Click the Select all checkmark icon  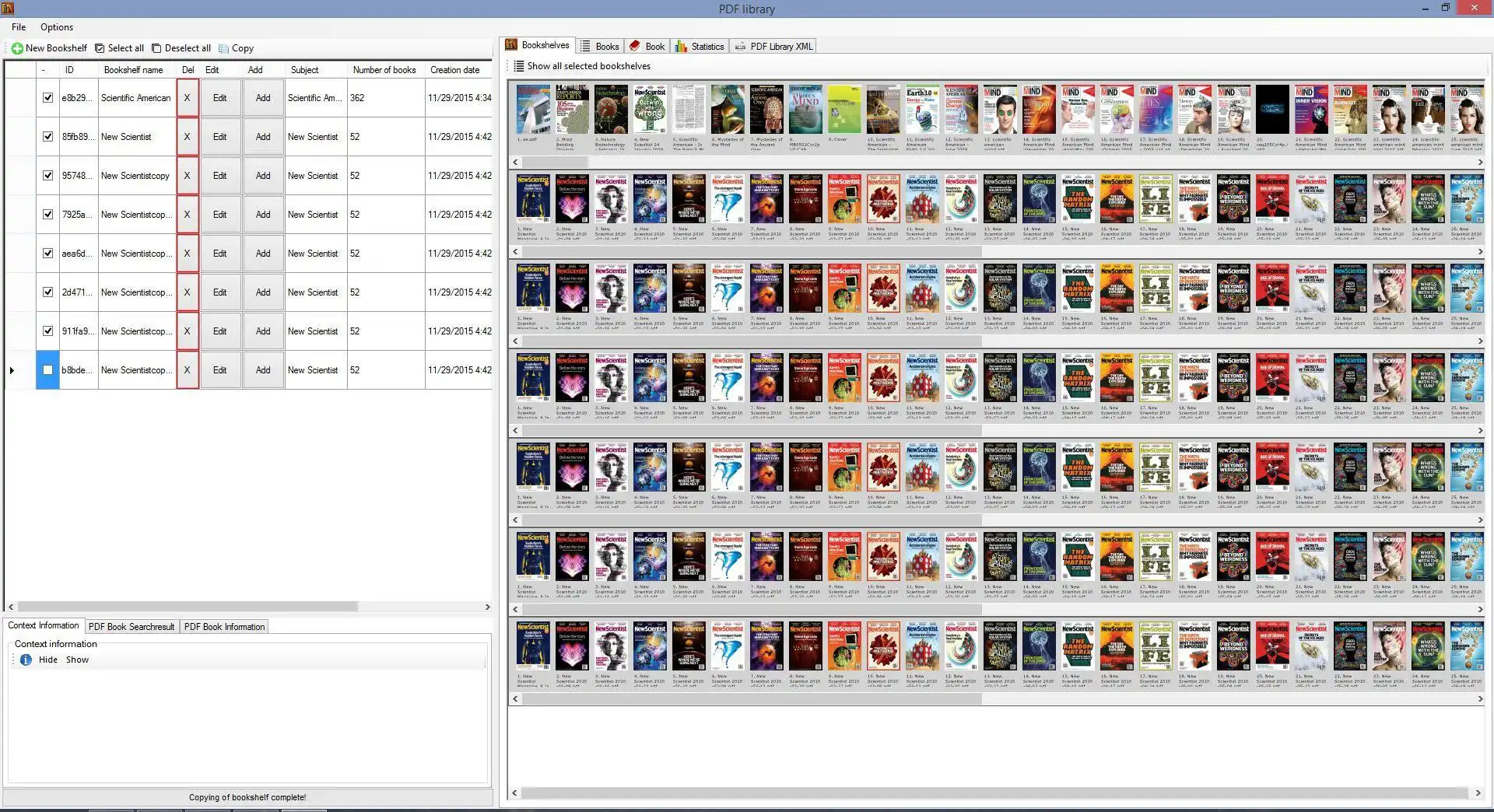click(100, 48)
